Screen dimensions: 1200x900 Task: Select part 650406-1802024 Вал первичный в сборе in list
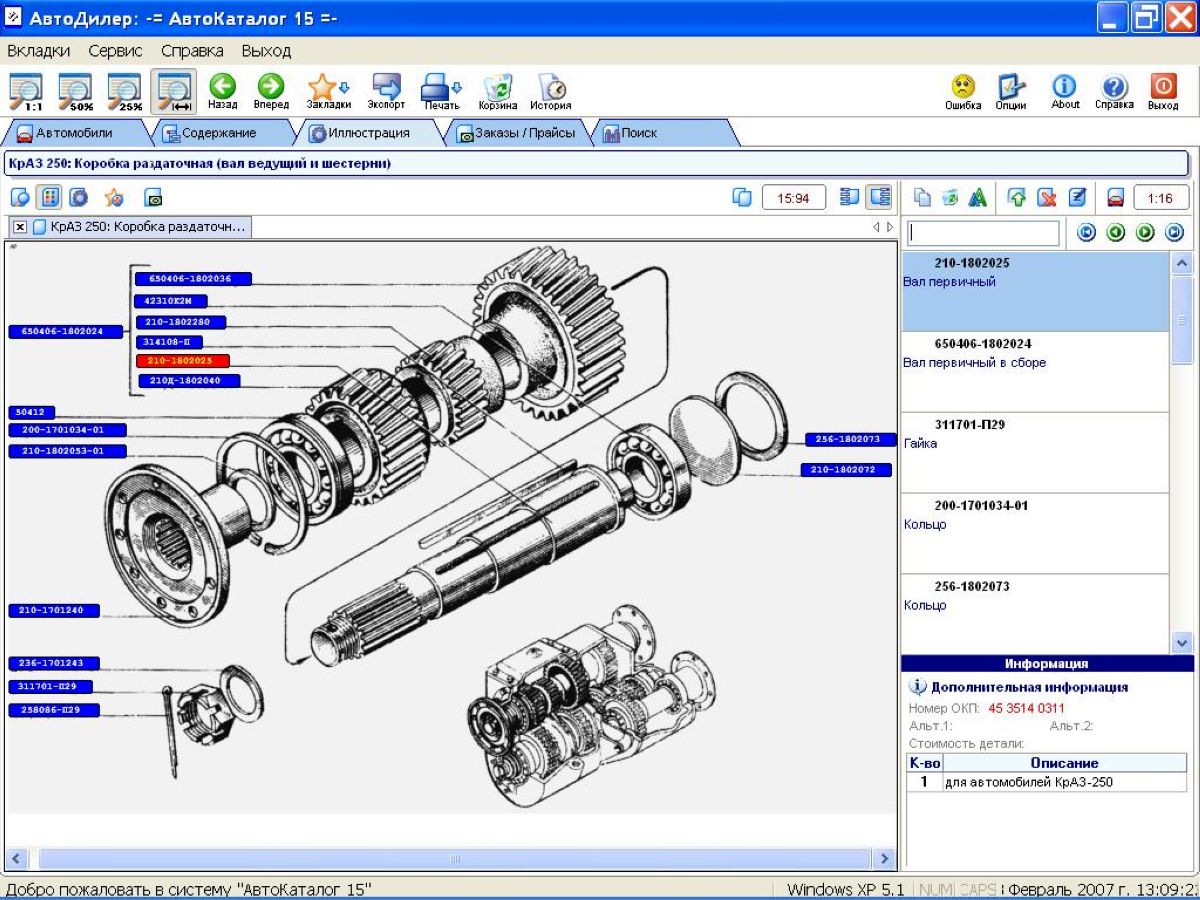1034,372
